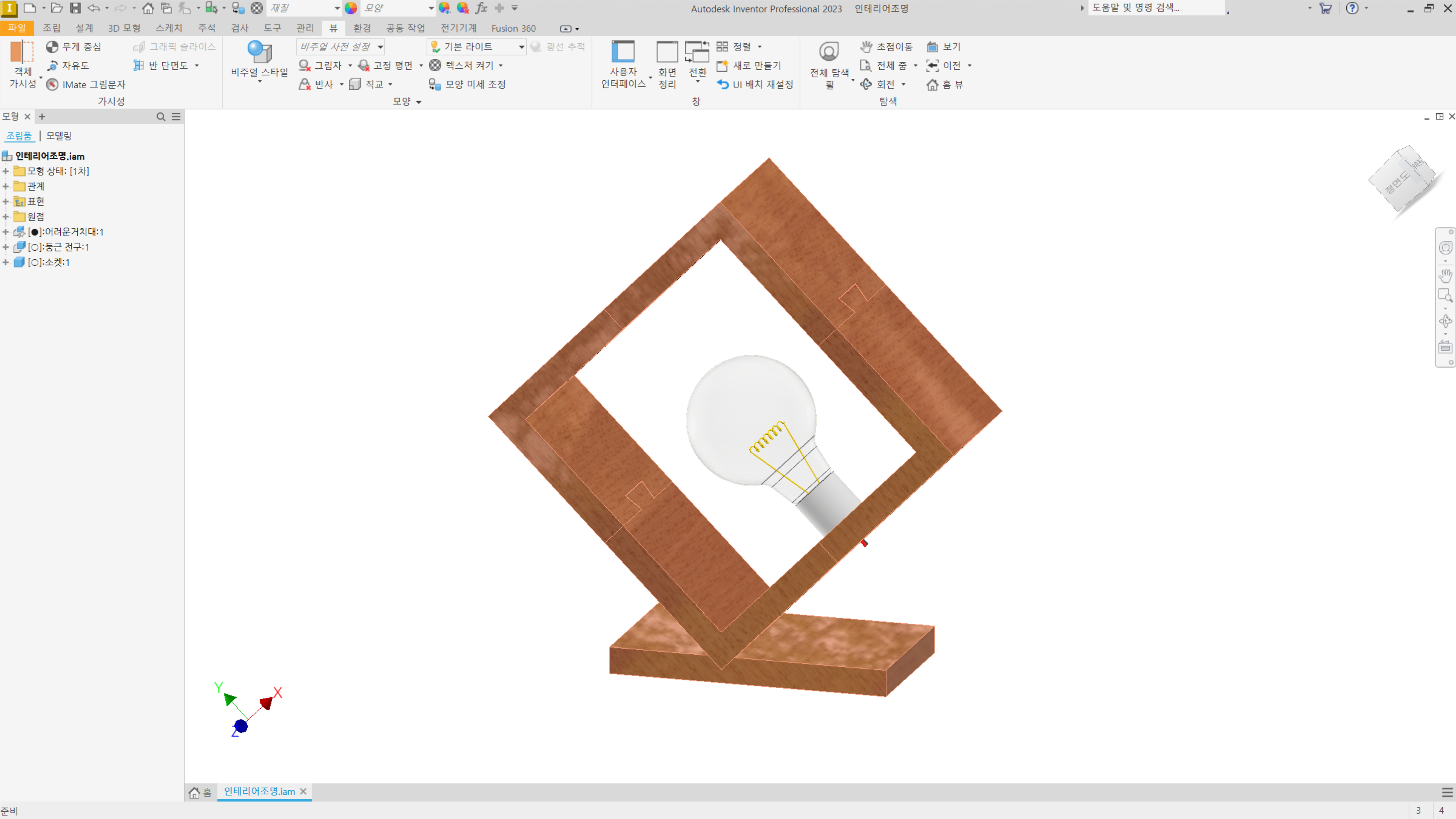Open the 파일 file menu
1456x819 pixels.
(17, 28)
